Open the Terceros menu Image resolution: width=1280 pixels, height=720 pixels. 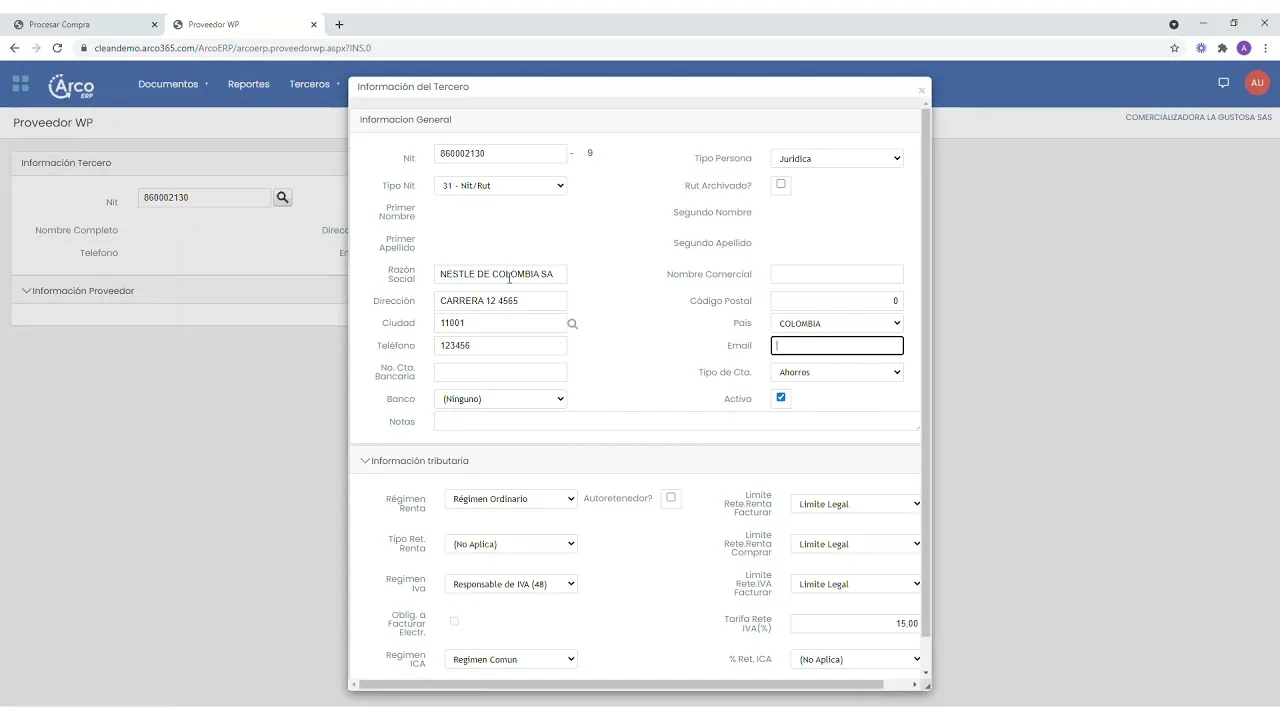314,84
